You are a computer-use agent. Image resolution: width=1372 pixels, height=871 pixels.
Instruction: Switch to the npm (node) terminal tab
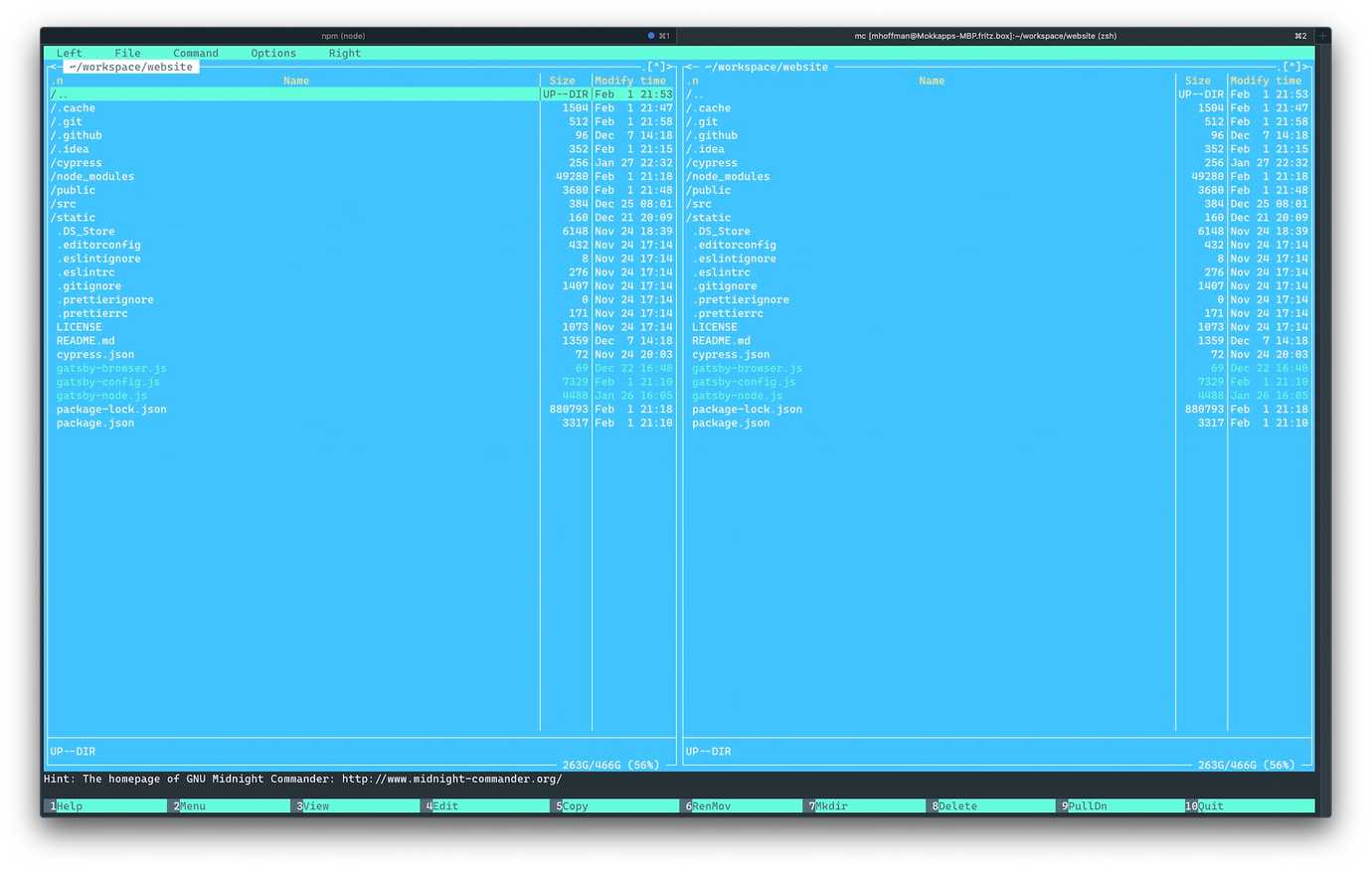point(343,36)
